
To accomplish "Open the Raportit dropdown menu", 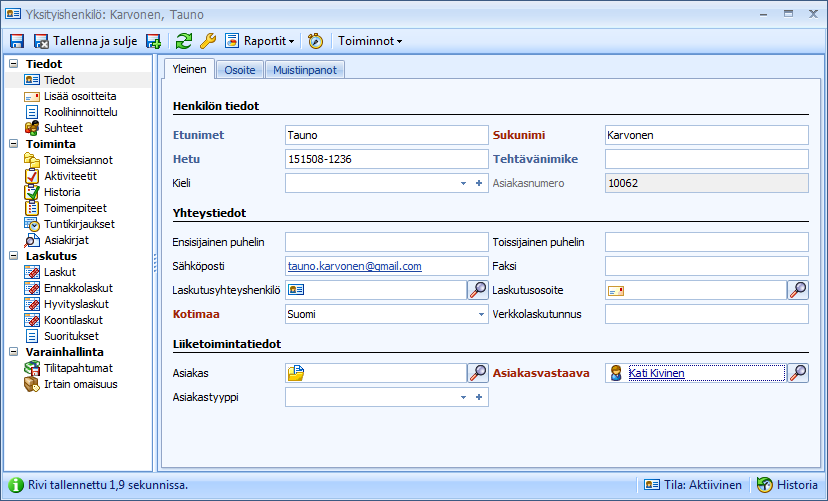I will (x=259, y=41).
